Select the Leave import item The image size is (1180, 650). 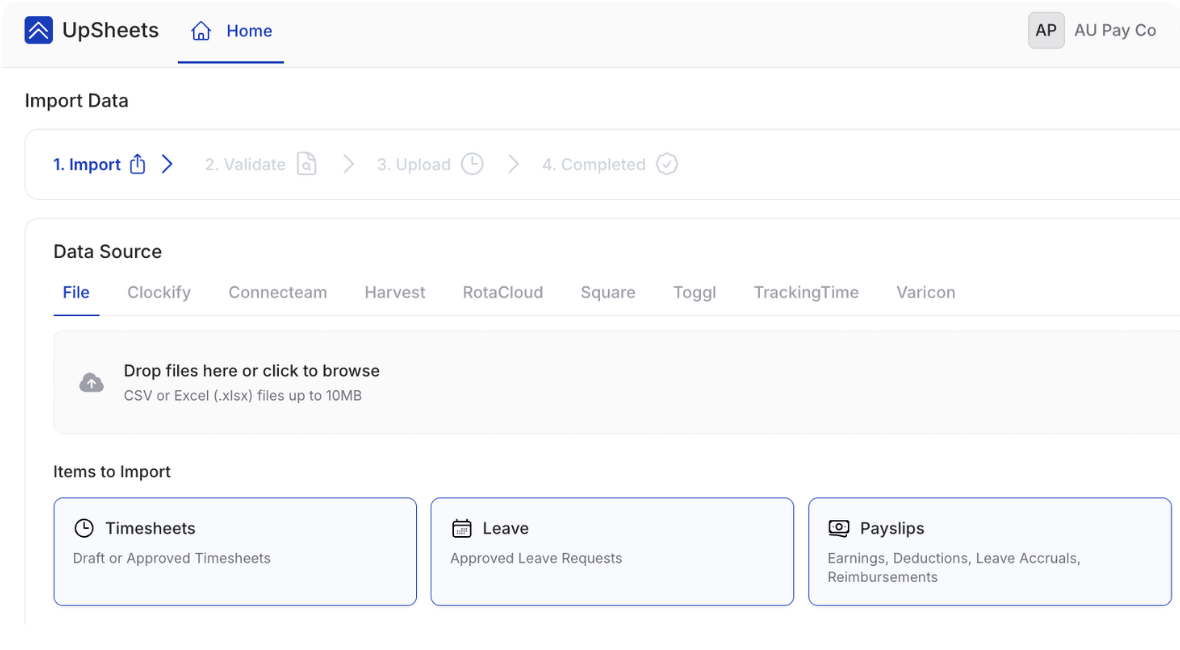tap(611, 551)
